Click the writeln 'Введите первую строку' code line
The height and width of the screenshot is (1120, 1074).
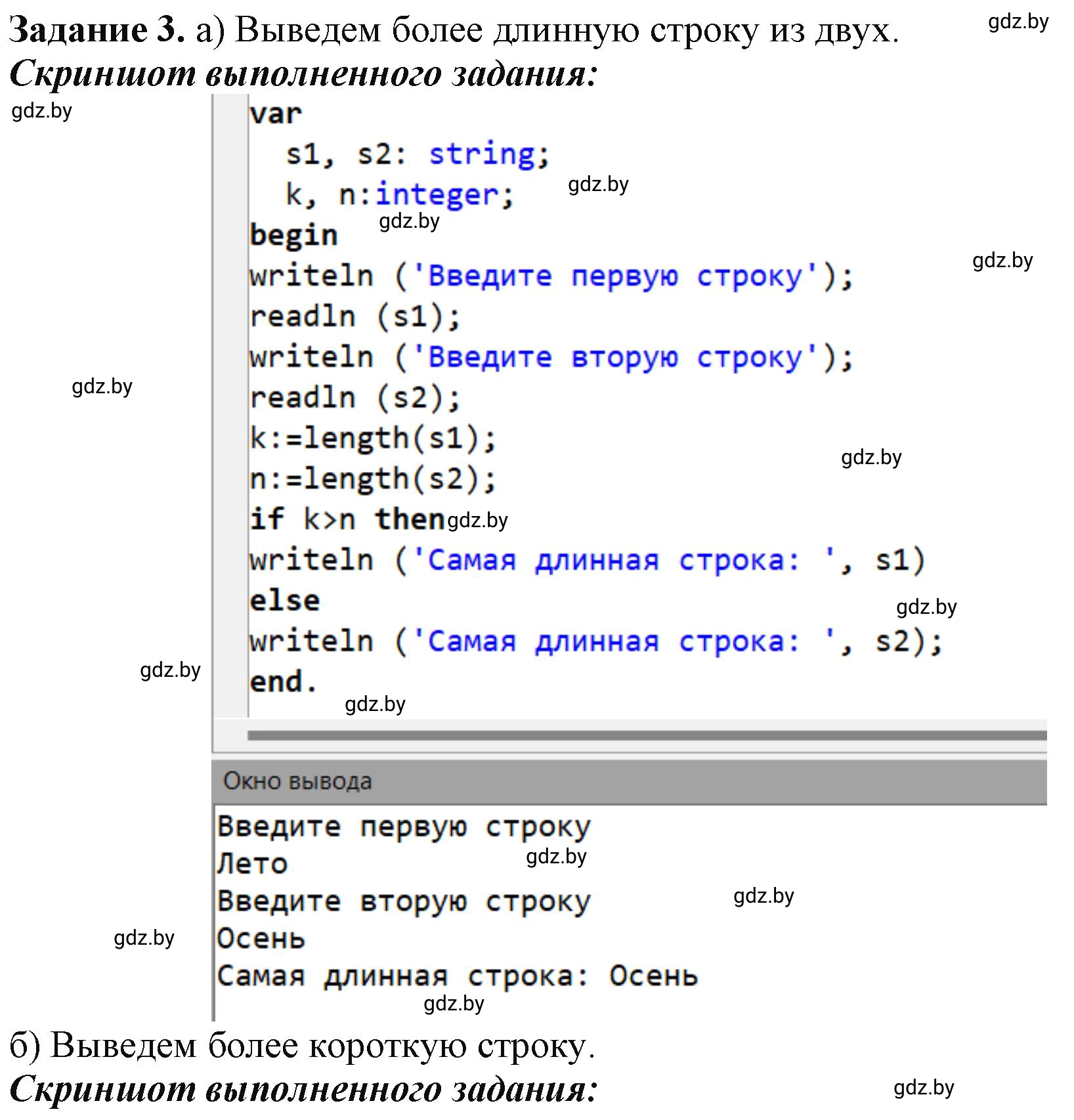[551, 276]
